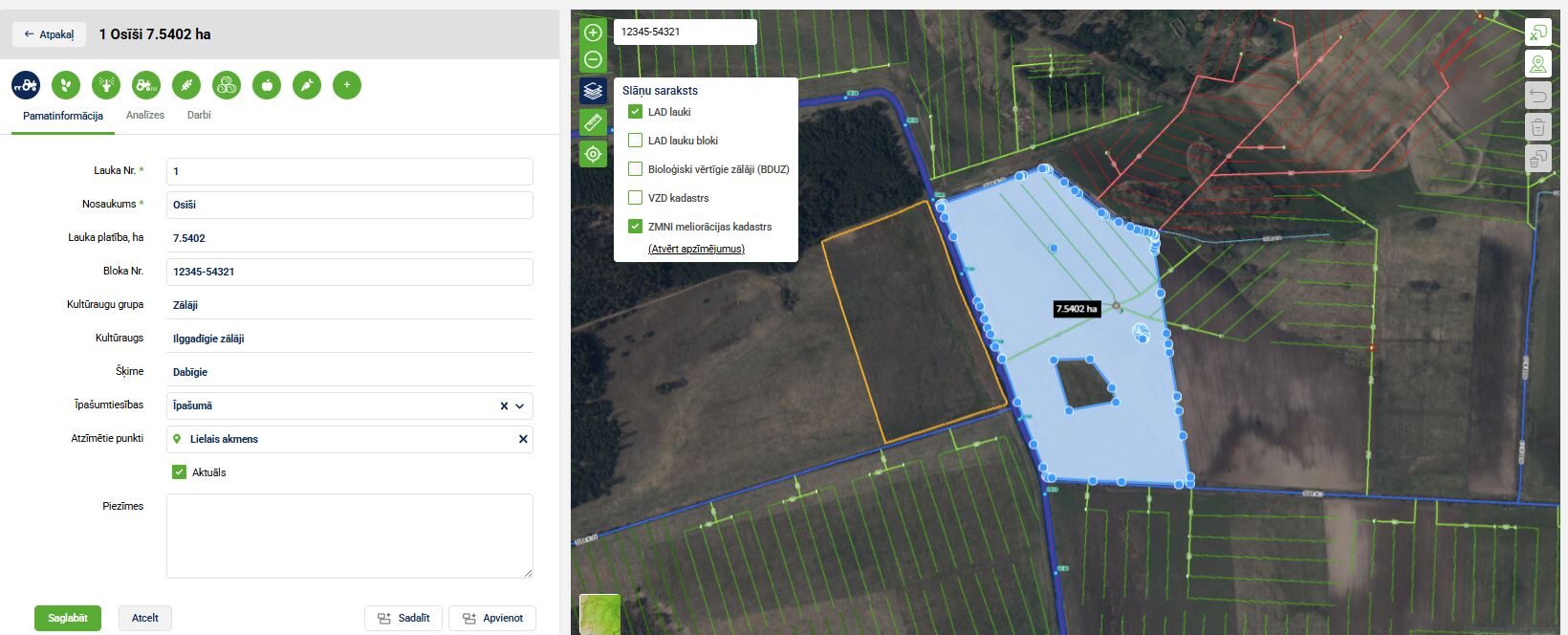
Task: Open the Kultūraugu grupa Zālāji selector
Action: 349,305
